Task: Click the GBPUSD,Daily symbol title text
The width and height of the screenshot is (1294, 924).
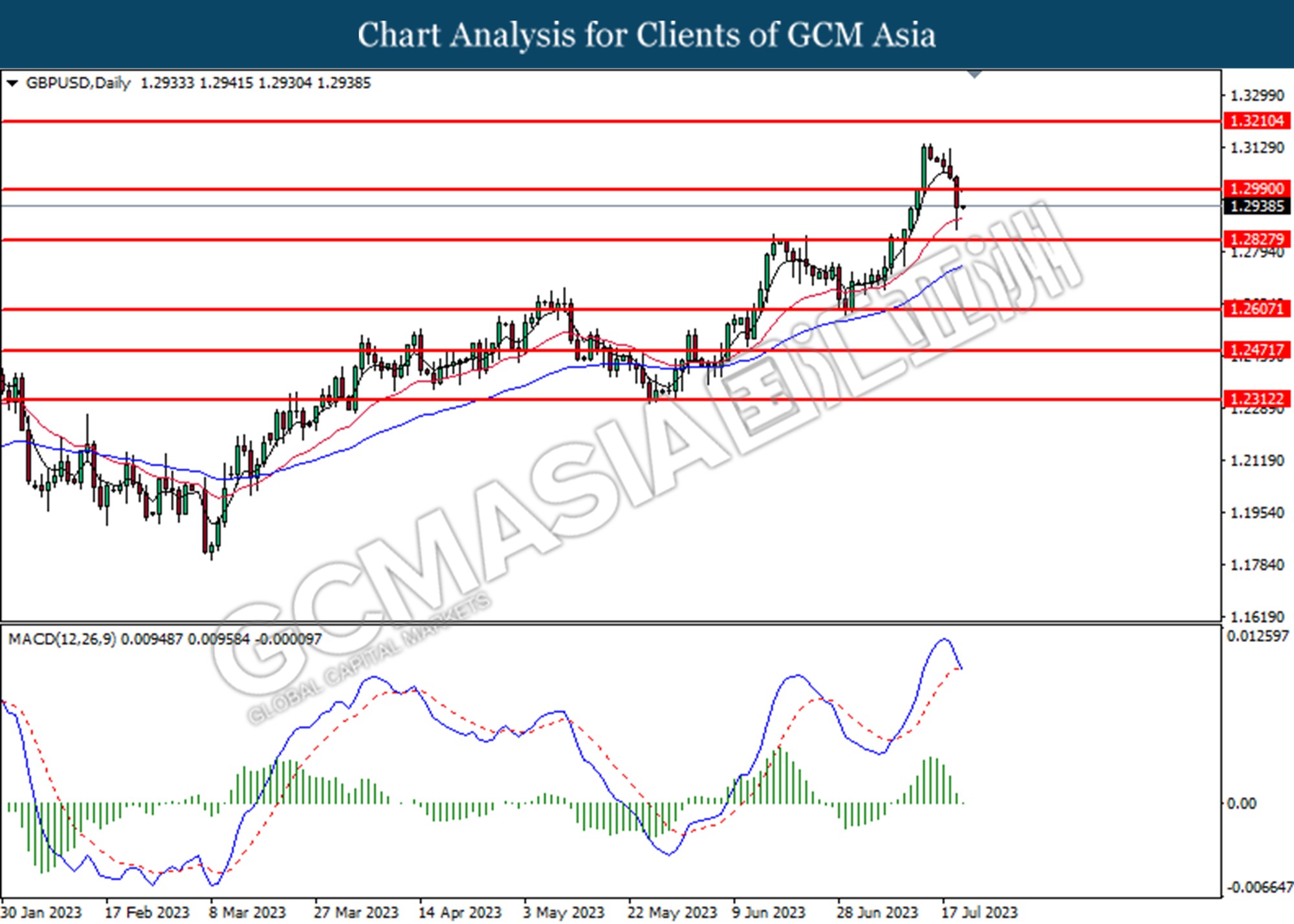Action: coord(78,83)
